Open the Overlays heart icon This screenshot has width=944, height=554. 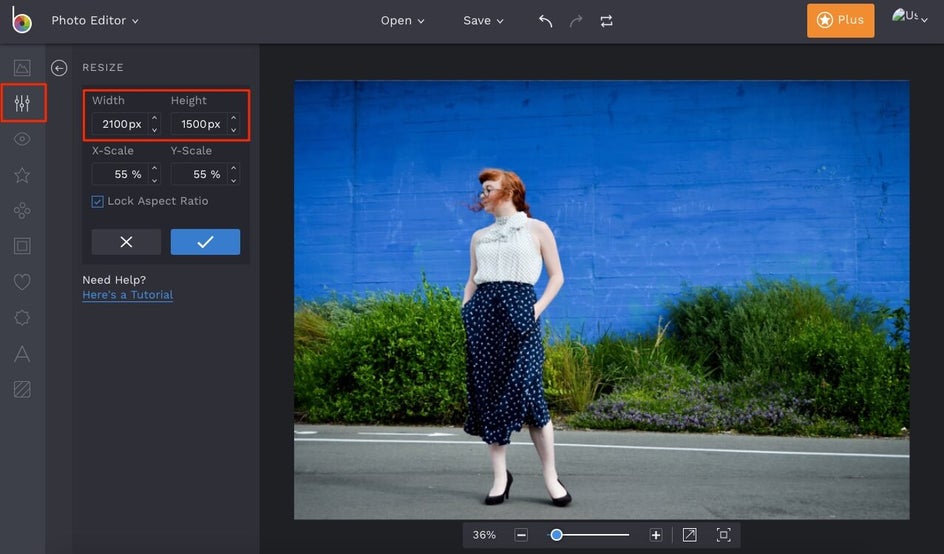(22, 282)
